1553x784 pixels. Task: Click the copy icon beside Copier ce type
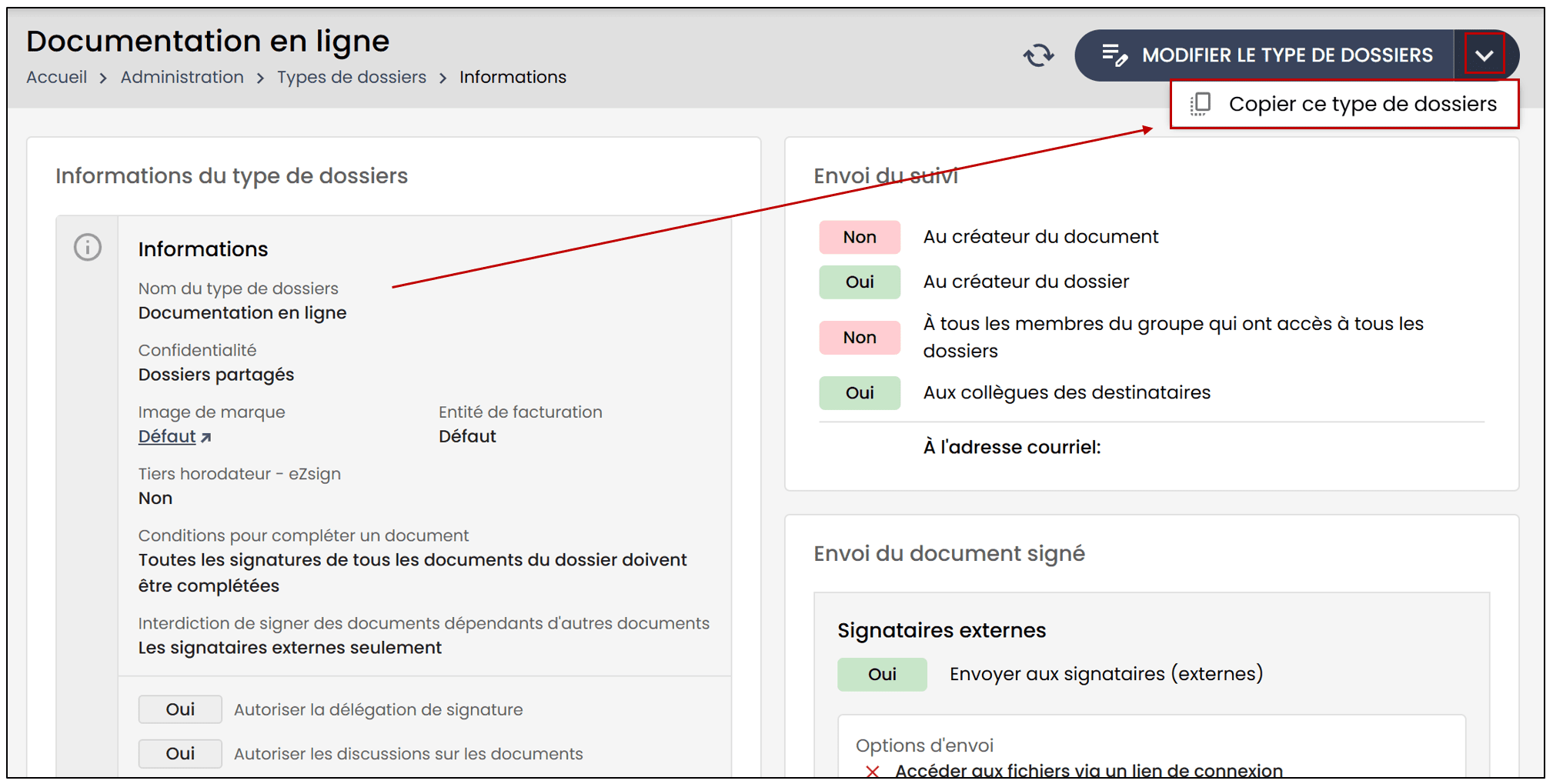[x=1201, y=104]
